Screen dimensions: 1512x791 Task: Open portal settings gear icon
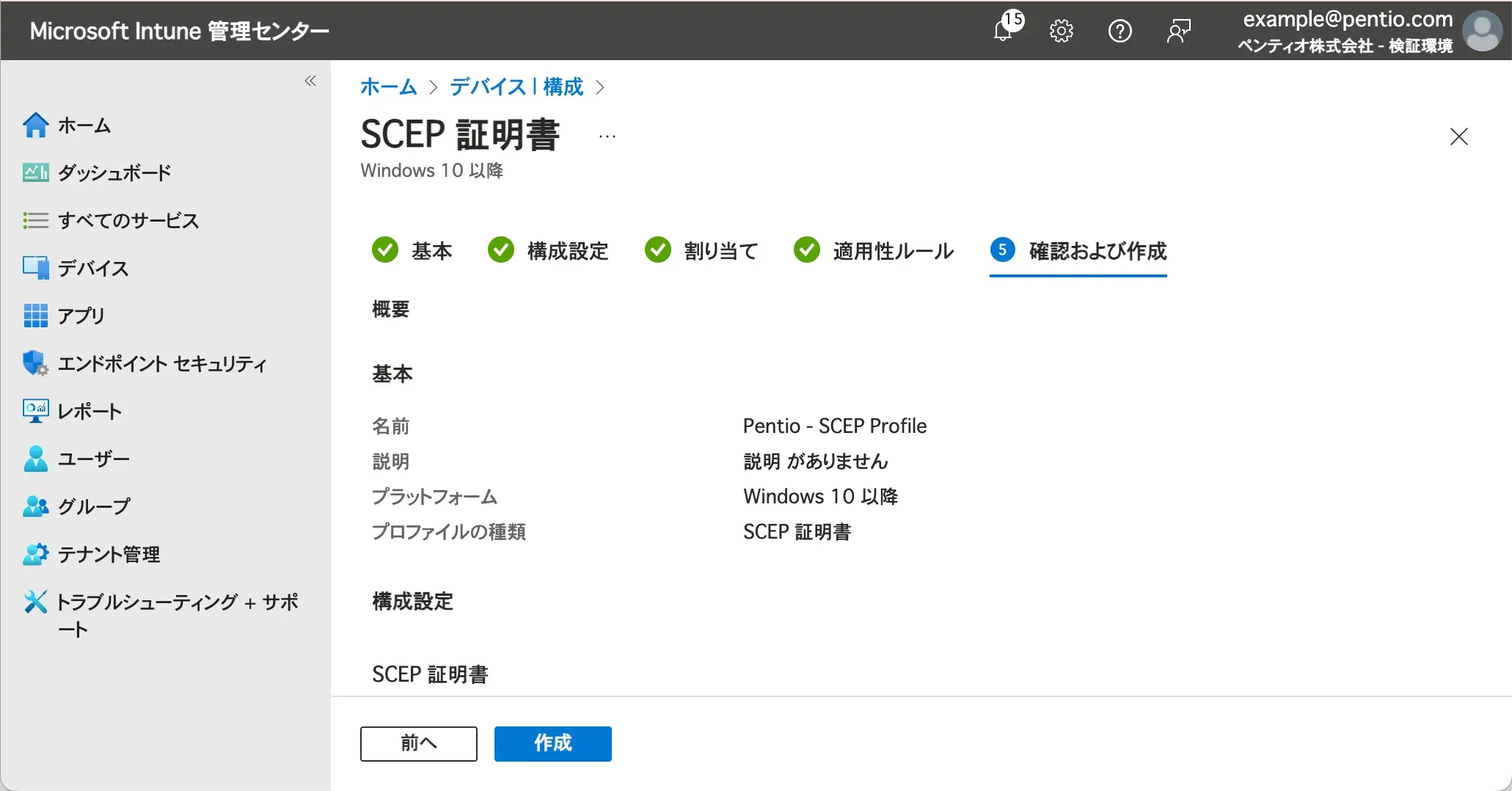[x=1061, y=31]
